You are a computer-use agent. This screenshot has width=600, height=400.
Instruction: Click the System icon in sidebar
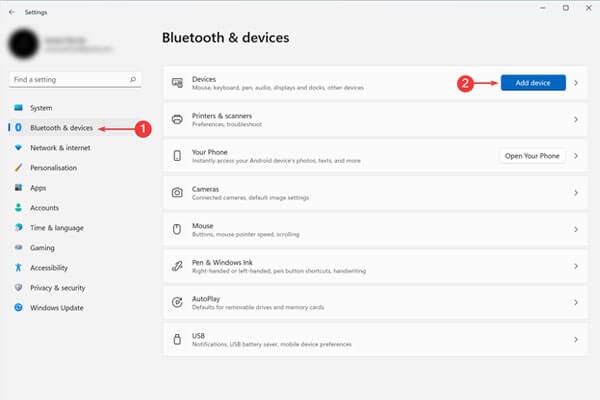18,108
